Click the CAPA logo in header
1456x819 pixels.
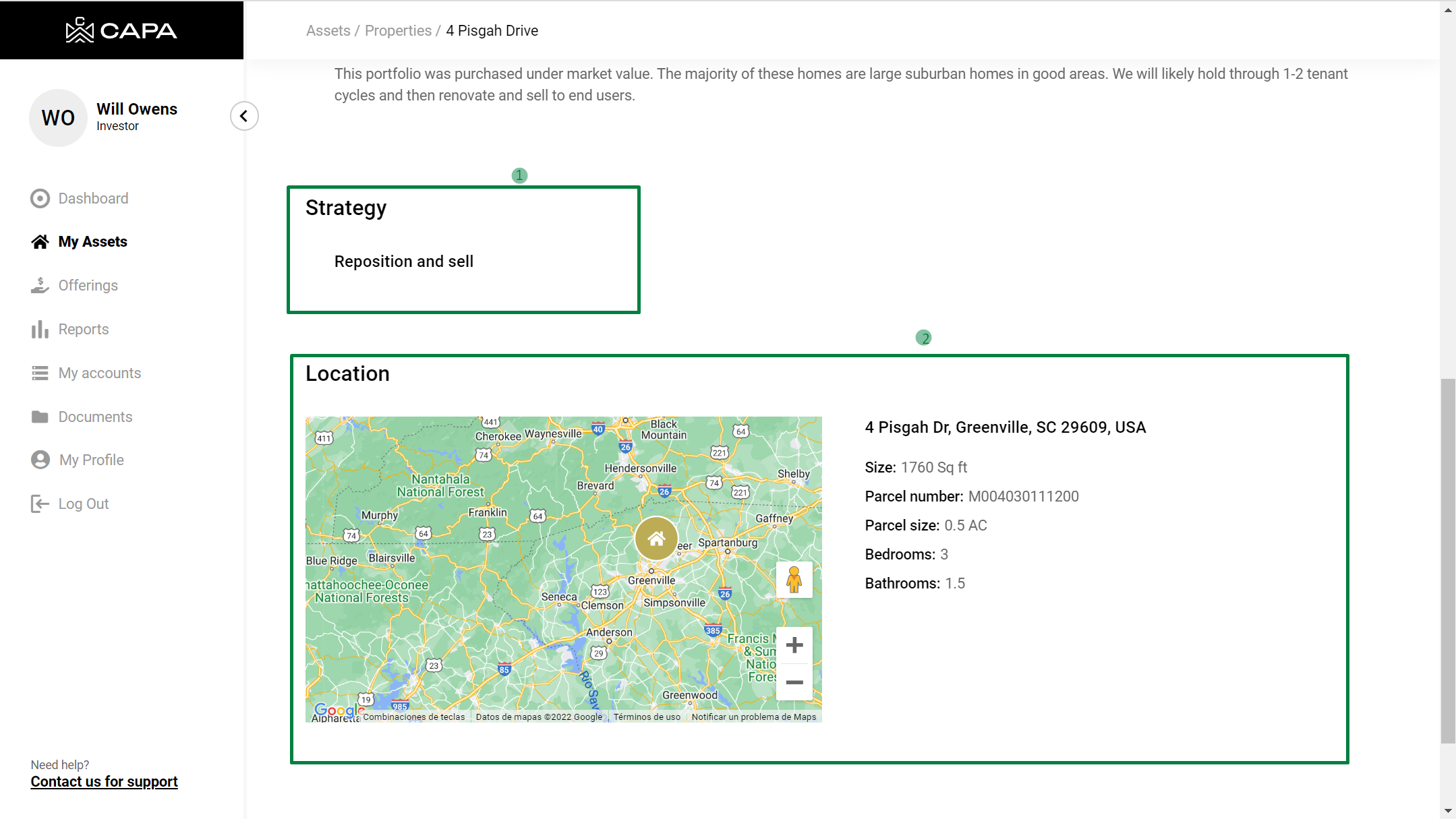(x=121, y=30)
